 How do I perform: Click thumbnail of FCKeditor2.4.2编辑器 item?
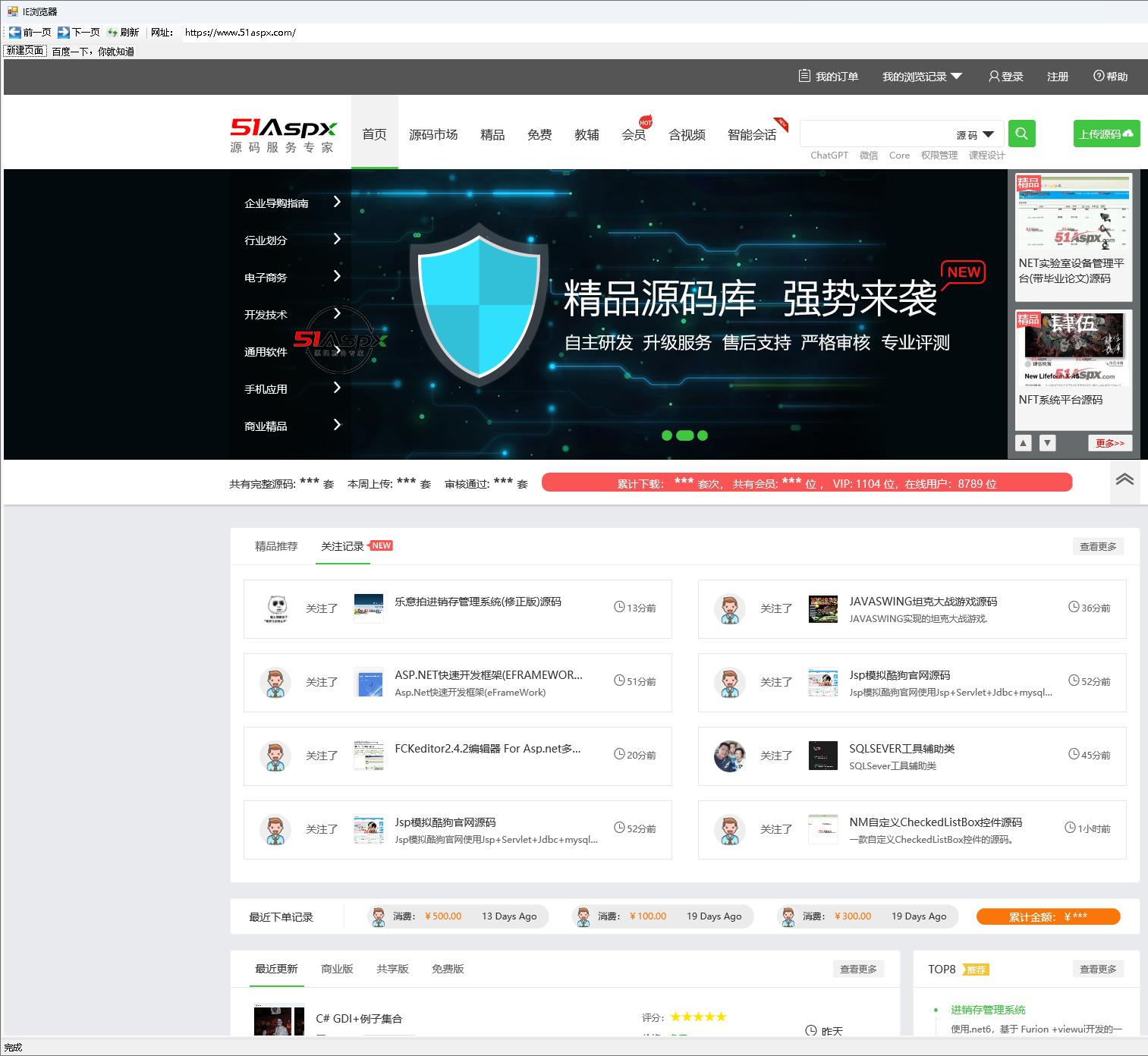(x=369, y=756)
